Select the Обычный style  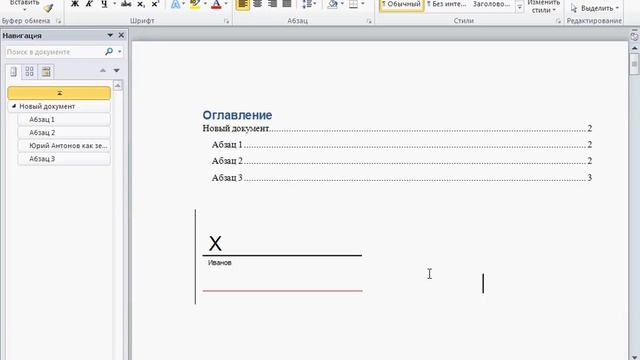tap(402, 5)
